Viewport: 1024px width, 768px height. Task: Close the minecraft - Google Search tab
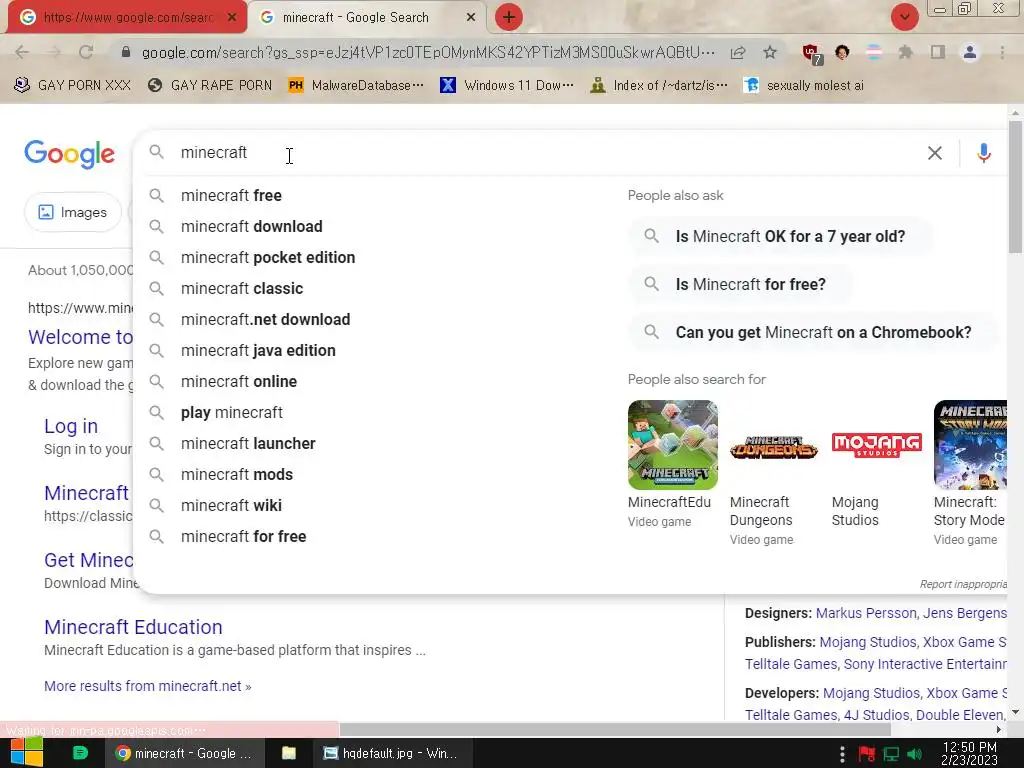point(471,18)
